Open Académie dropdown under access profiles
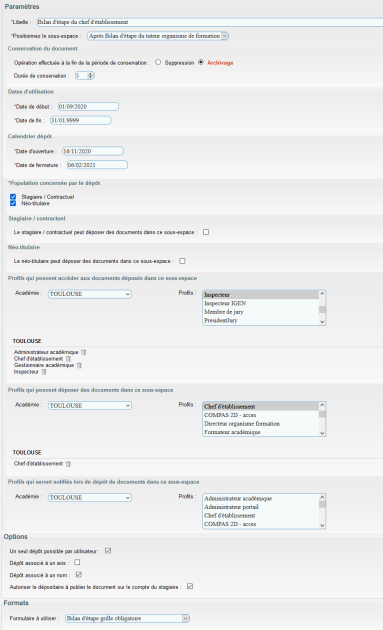383x630 pixels. pyautogui.click(x=90, y=294)
